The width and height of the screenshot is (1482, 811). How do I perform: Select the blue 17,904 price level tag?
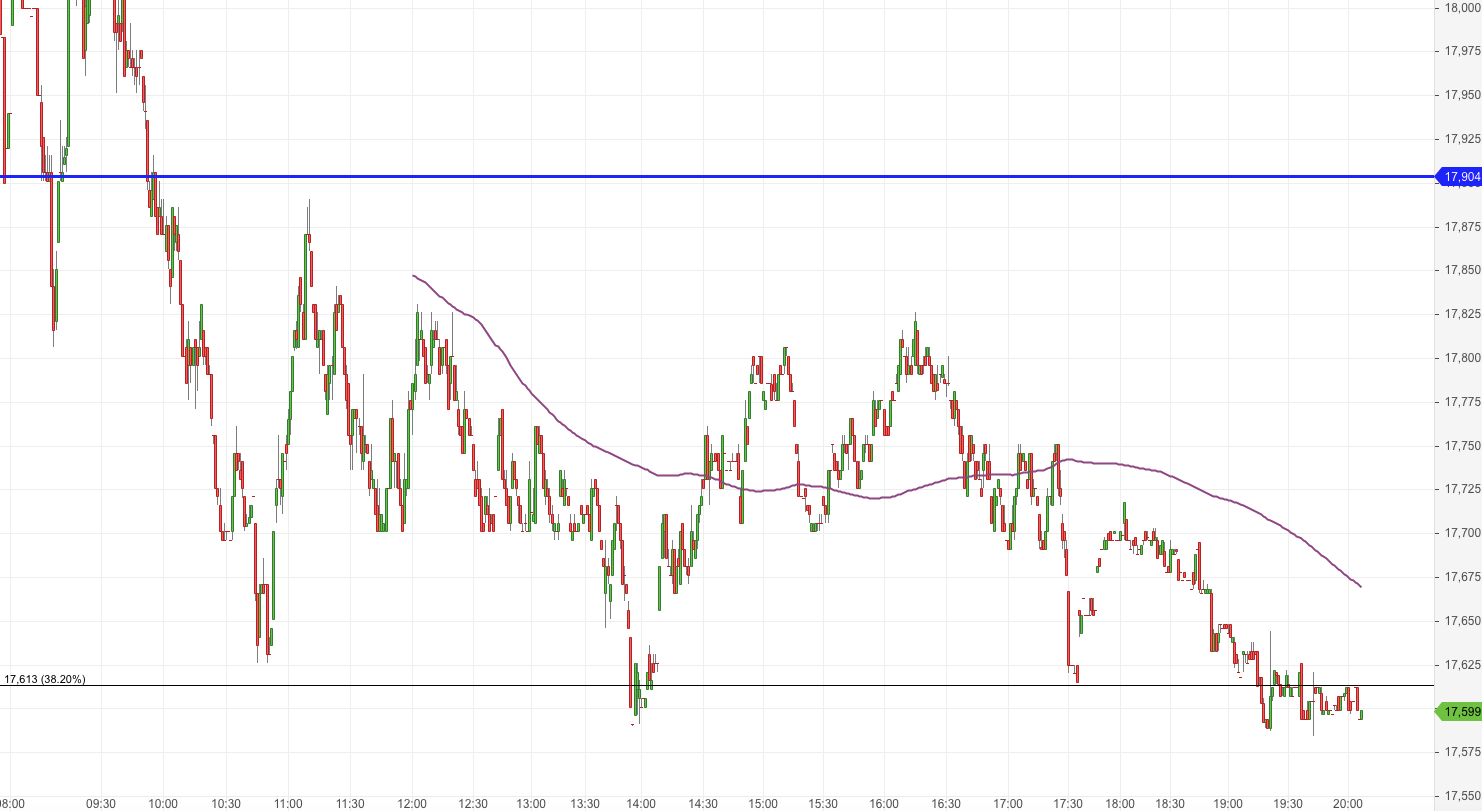[x=1458, y=176]
